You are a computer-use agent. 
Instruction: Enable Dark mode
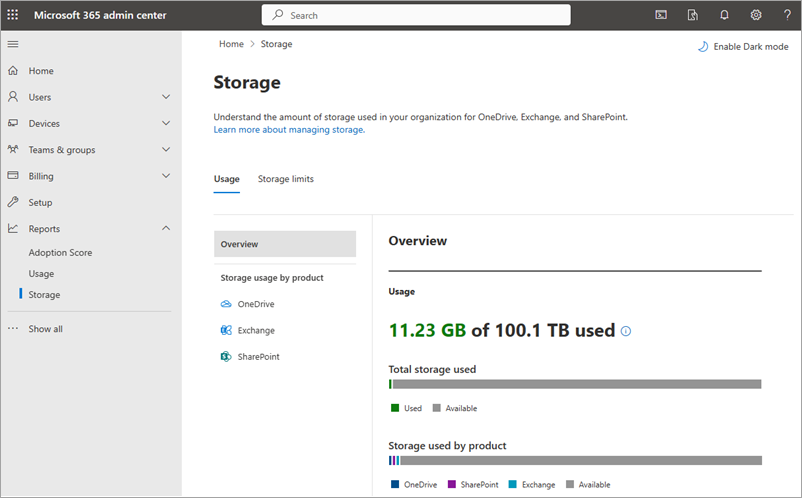tap(742, 47)
